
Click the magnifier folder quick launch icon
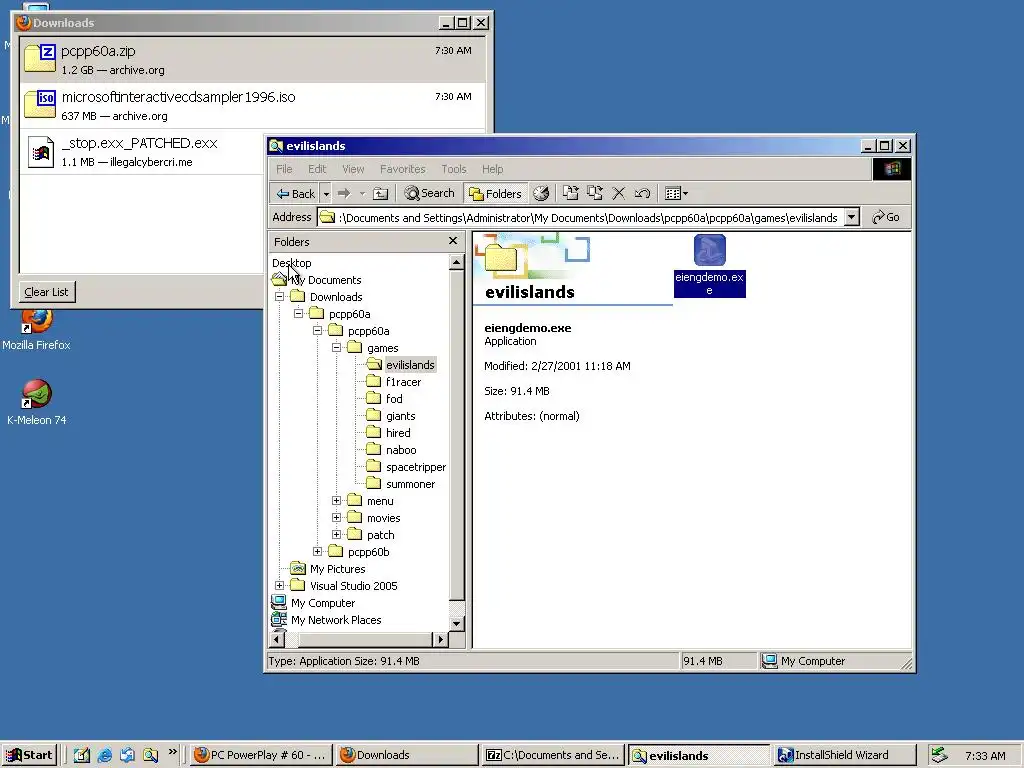pyautogui.click(x=150, y=755)
